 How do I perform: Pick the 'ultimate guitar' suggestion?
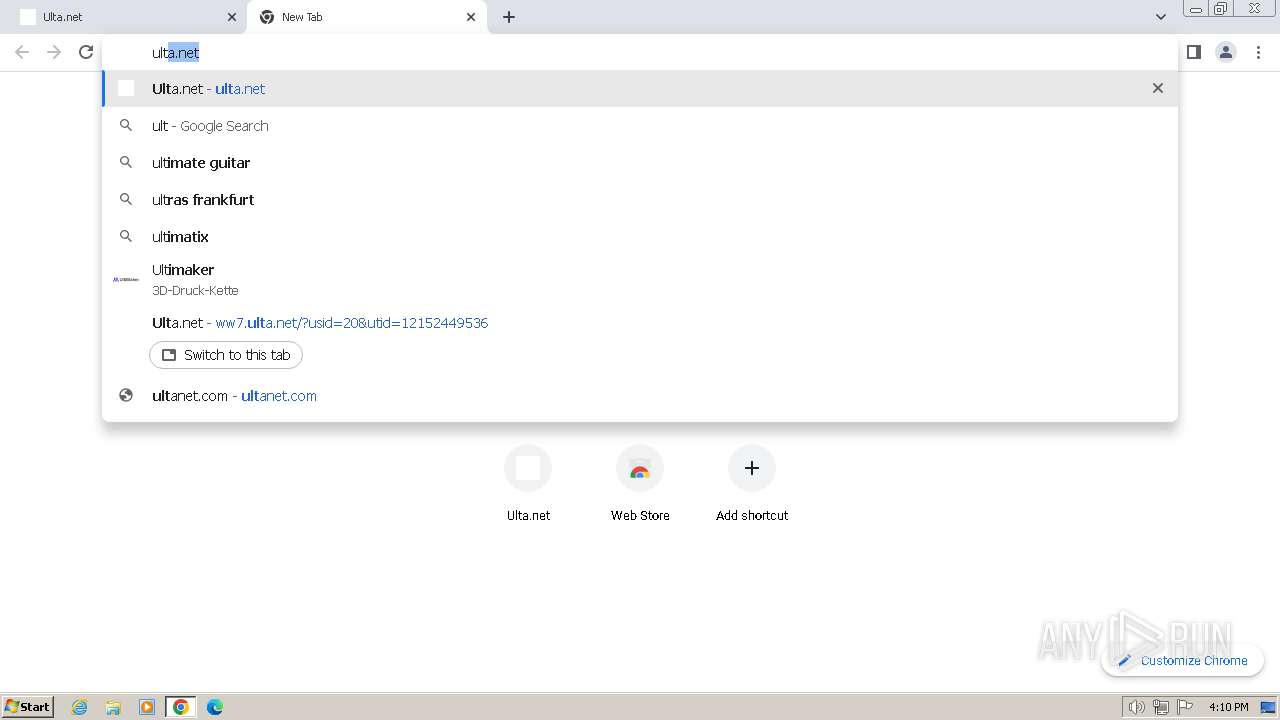point(640,163)
